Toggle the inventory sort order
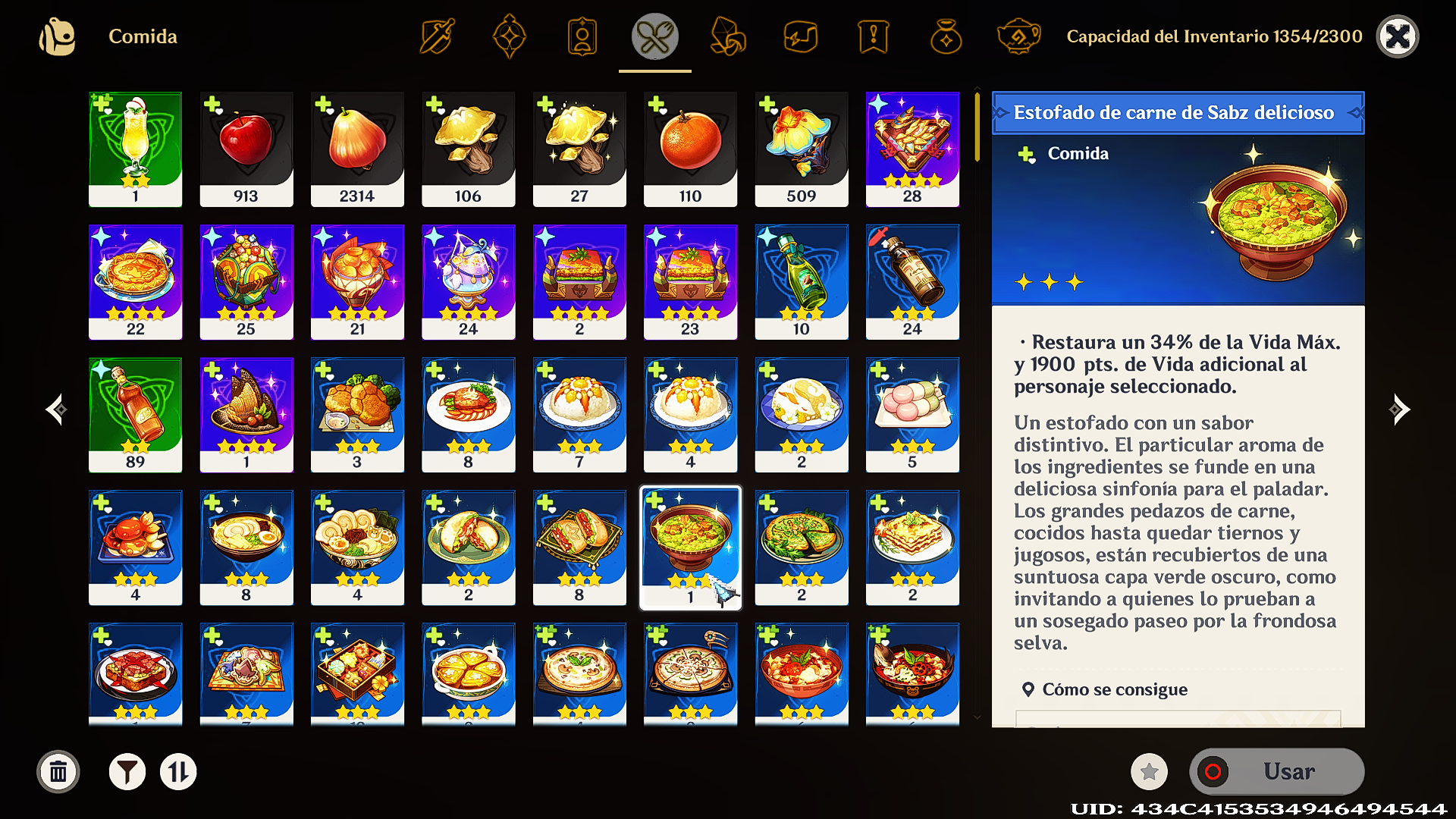This screenshot has width=1456, height=819. pyautogui.click(x=178, y=772)
